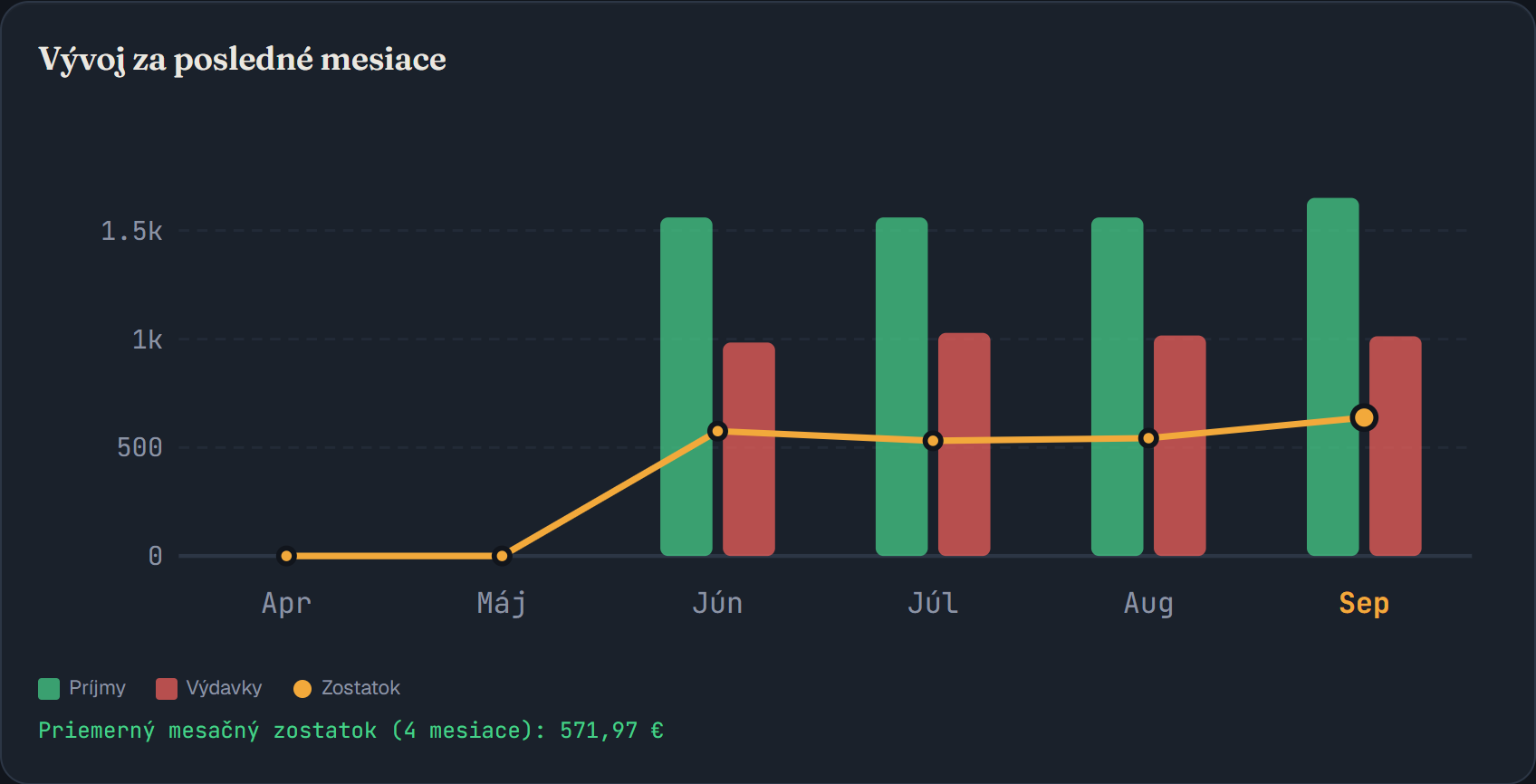Select the Júl balance data point

coord(933,441)
